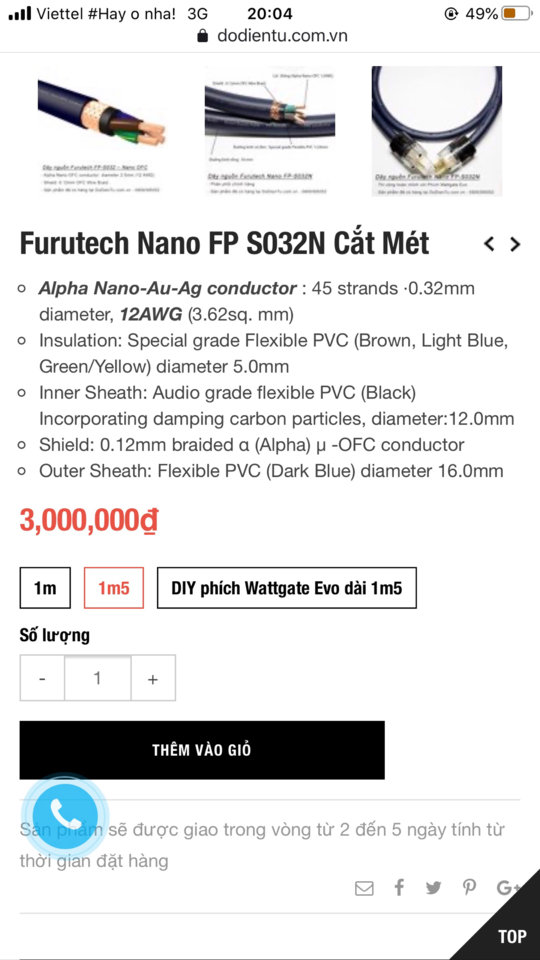The width and height of the screenshot is (540, 960).
Task: Open the middle labeled cable diagram thumbnail
Action: [x=269, y=130]
